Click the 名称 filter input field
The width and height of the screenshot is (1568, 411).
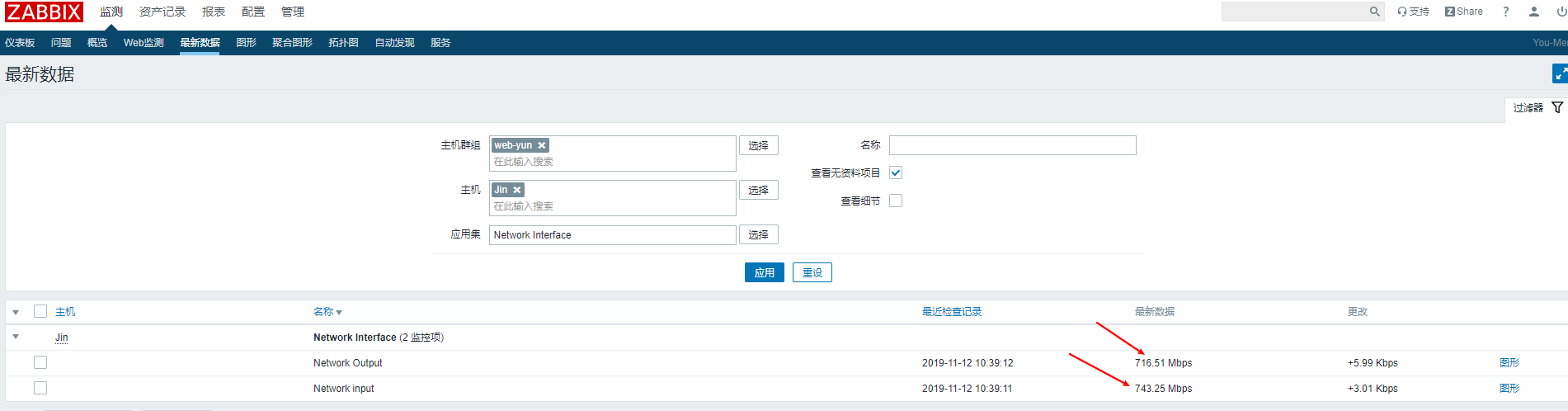(1012, 145)
